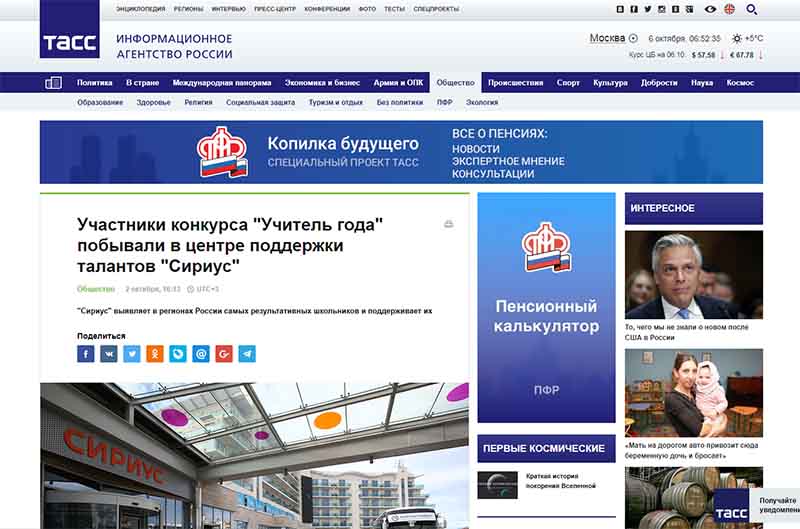Open the Краткая история покорения Вселенной thumbnail
Viewport: 800px width, 529px height.
coord(497,485)
